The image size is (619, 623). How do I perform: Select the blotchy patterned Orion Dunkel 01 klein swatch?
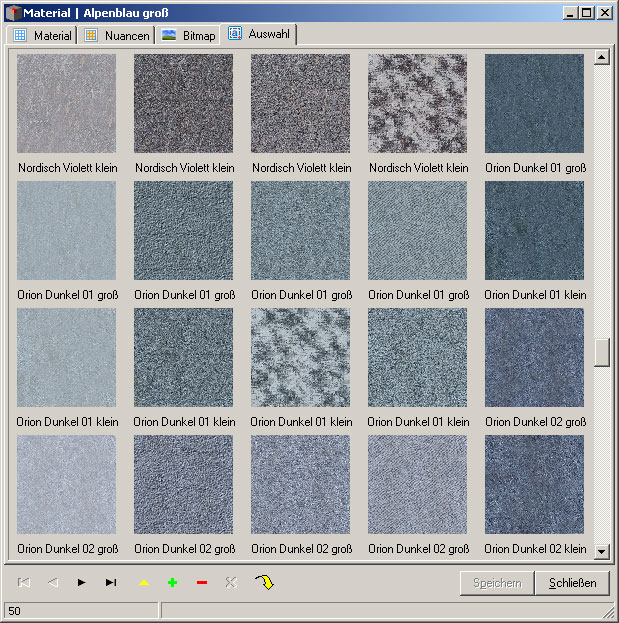(x=300, y=357)
